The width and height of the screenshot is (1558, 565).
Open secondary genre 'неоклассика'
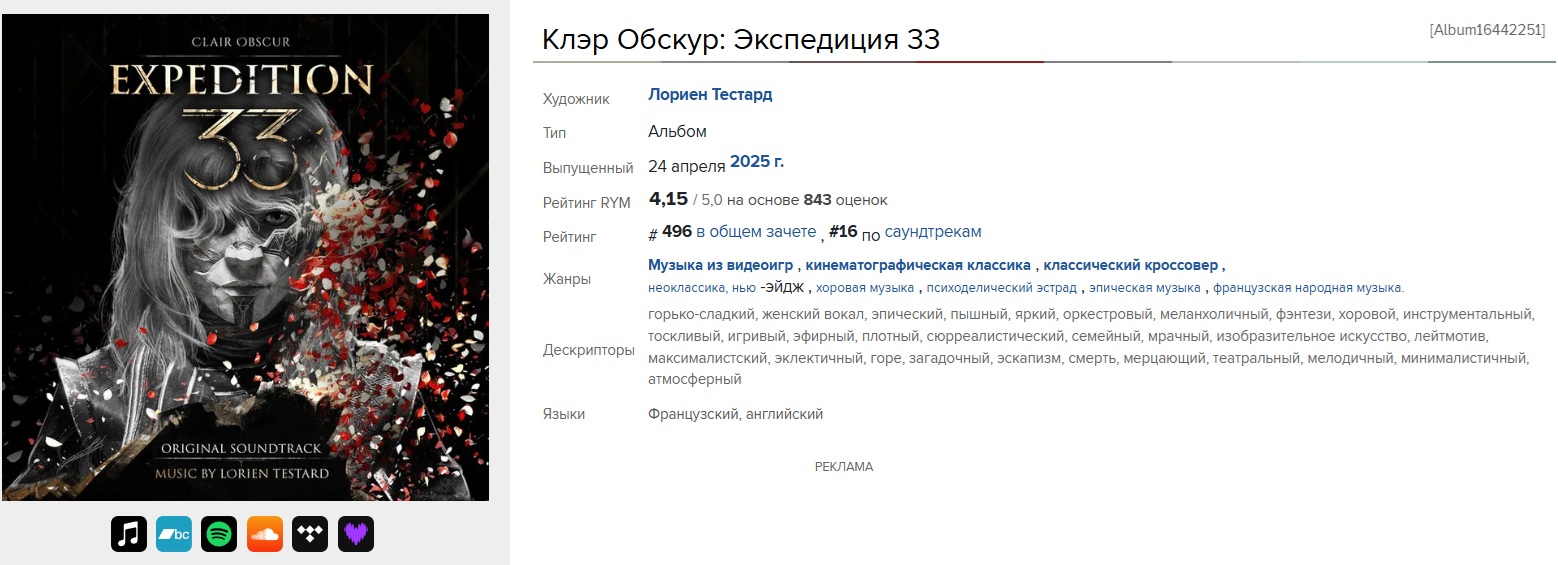(x=688, y=288)
